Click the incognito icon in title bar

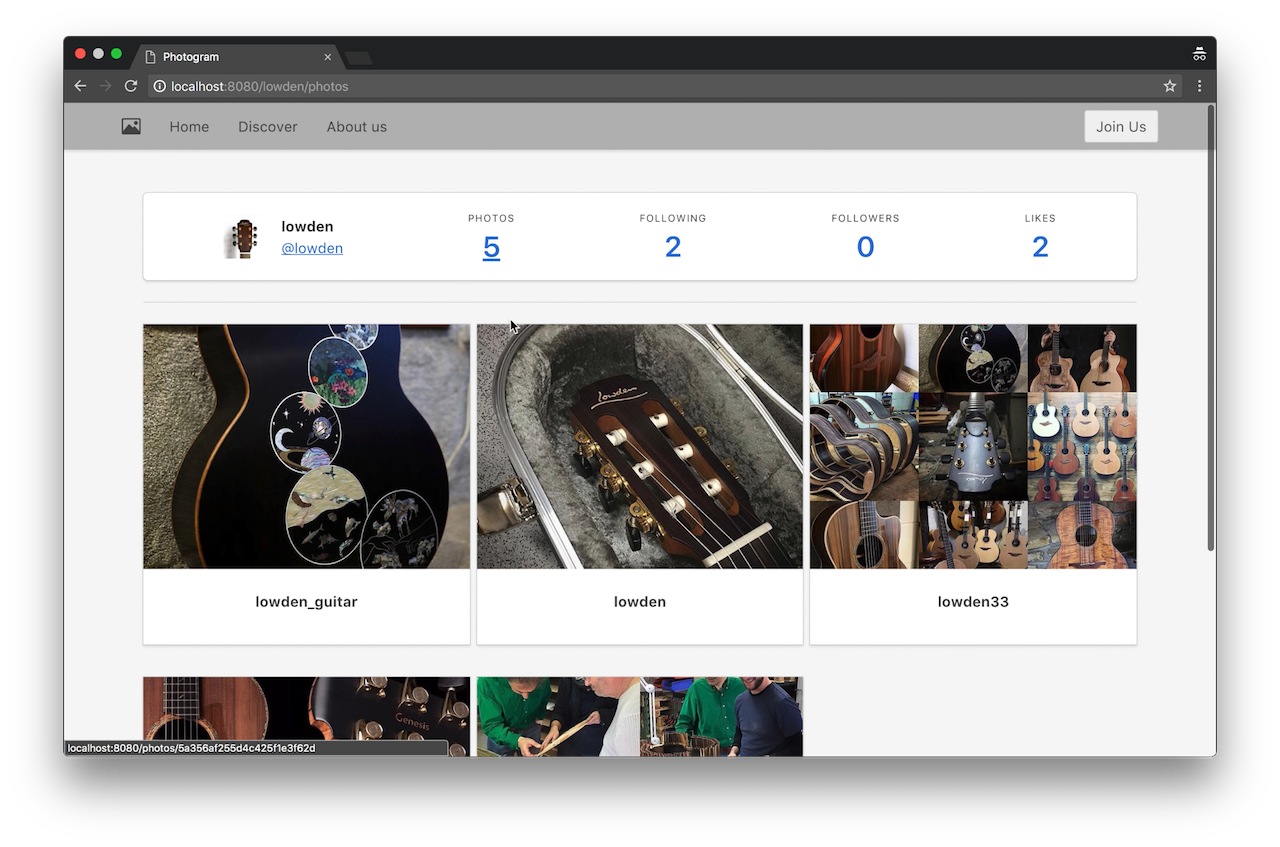tap(1199, 54)
